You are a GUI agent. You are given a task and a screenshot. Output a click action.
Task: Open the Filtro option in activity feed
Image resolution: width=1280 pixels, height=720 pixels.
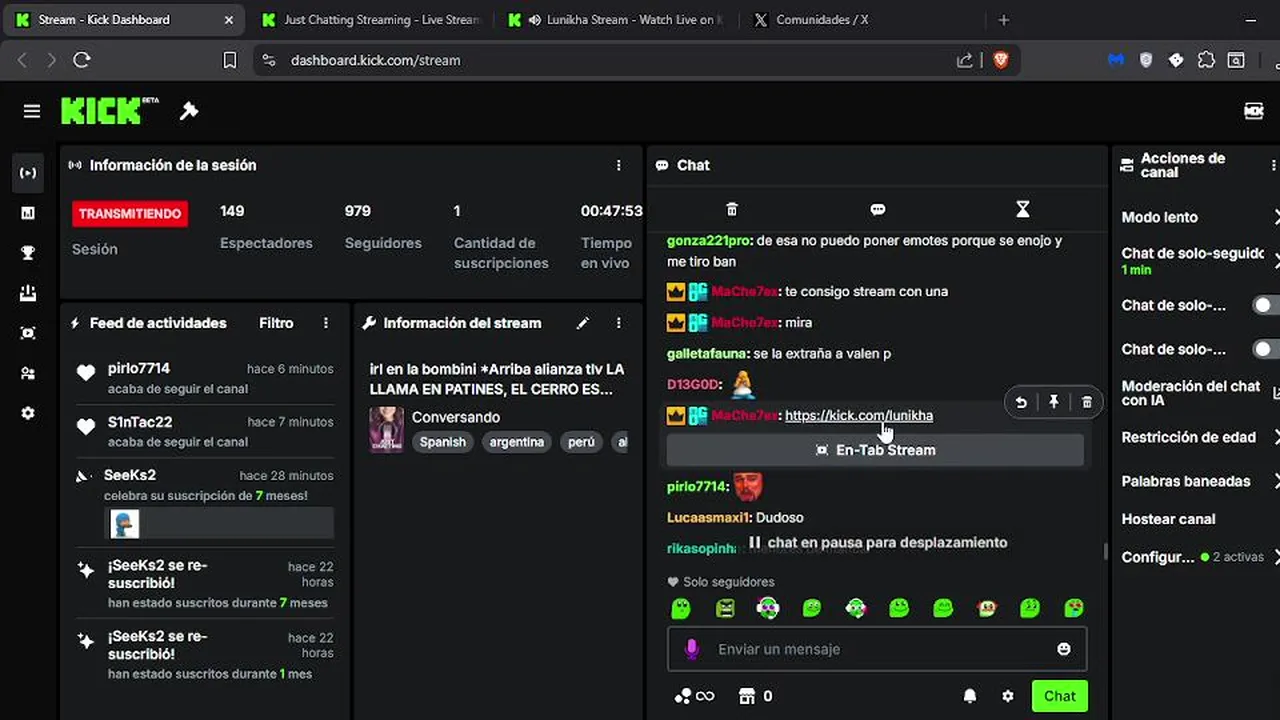click(276, 323)
